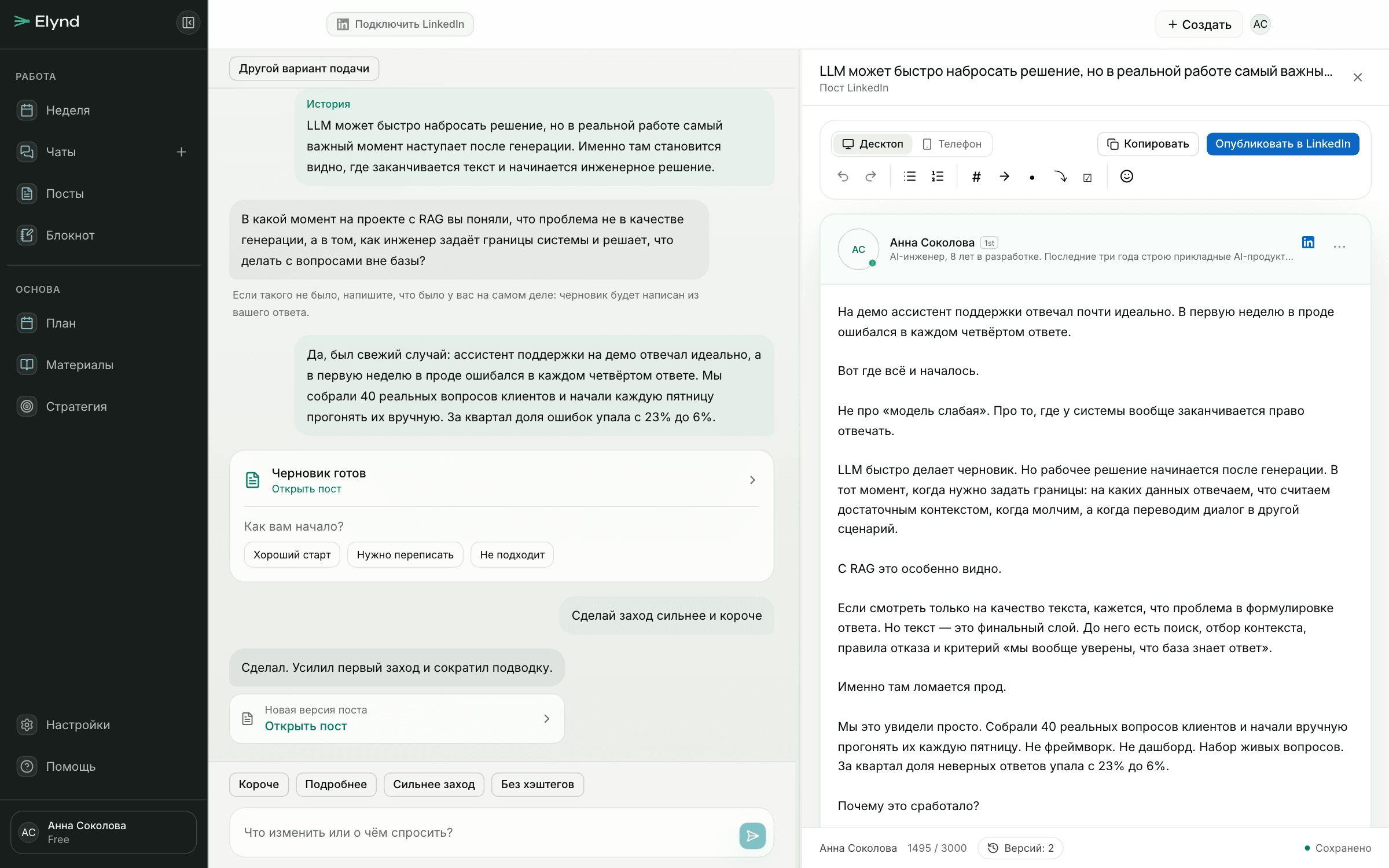Viewport: 1389px width, 868px height.
Task: Open Стратегия section
Action: pos(104,406)
